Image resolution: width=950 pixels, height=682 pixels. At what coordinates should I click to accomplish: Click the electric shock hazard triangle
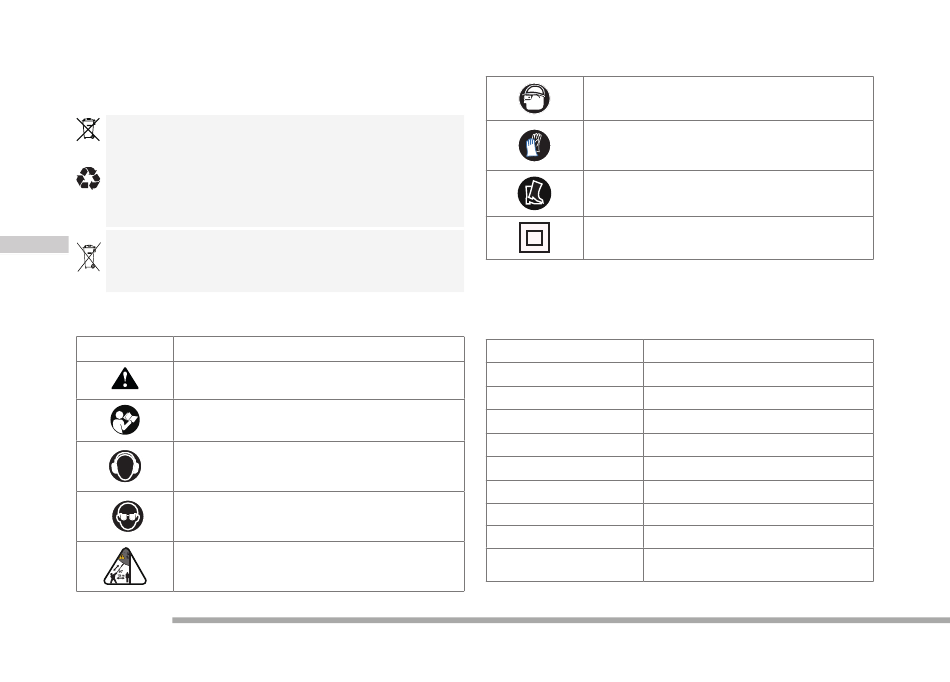[125, 567]
